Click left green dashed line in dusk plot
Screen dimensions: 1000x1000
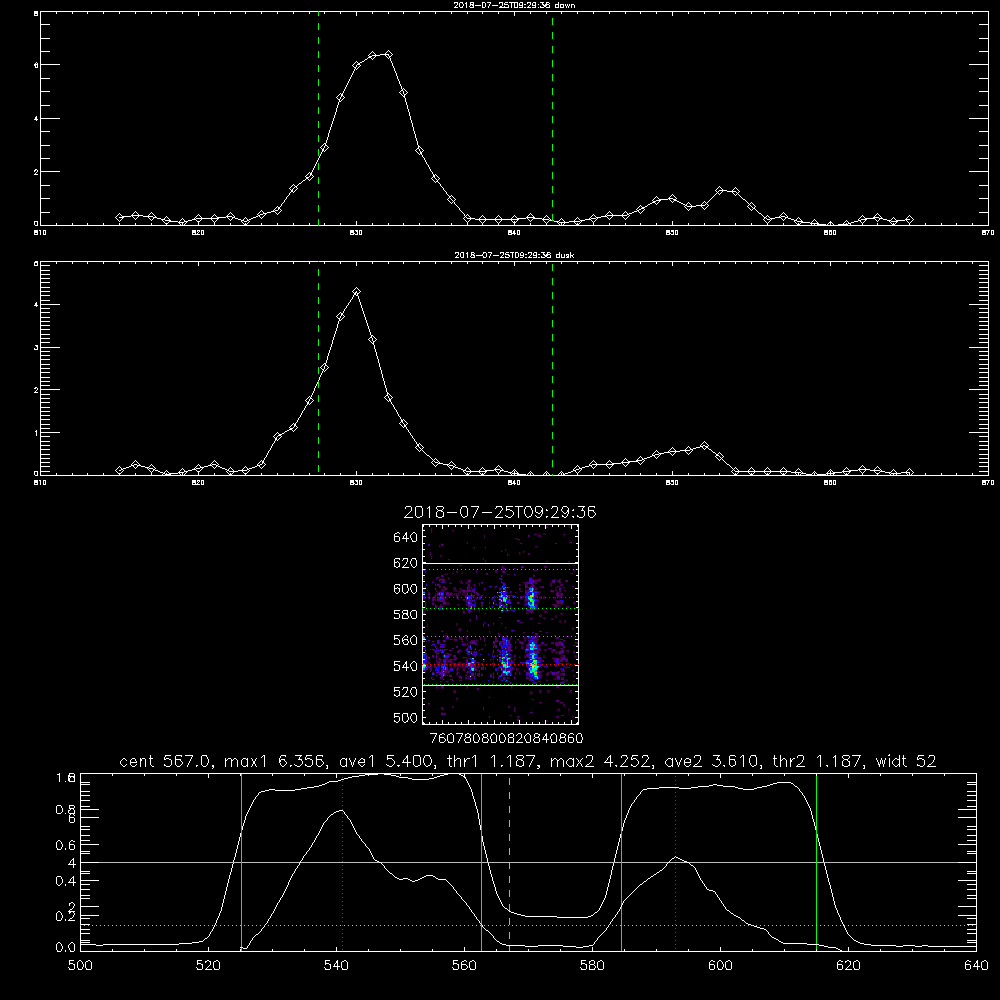(x=318, y=368)
